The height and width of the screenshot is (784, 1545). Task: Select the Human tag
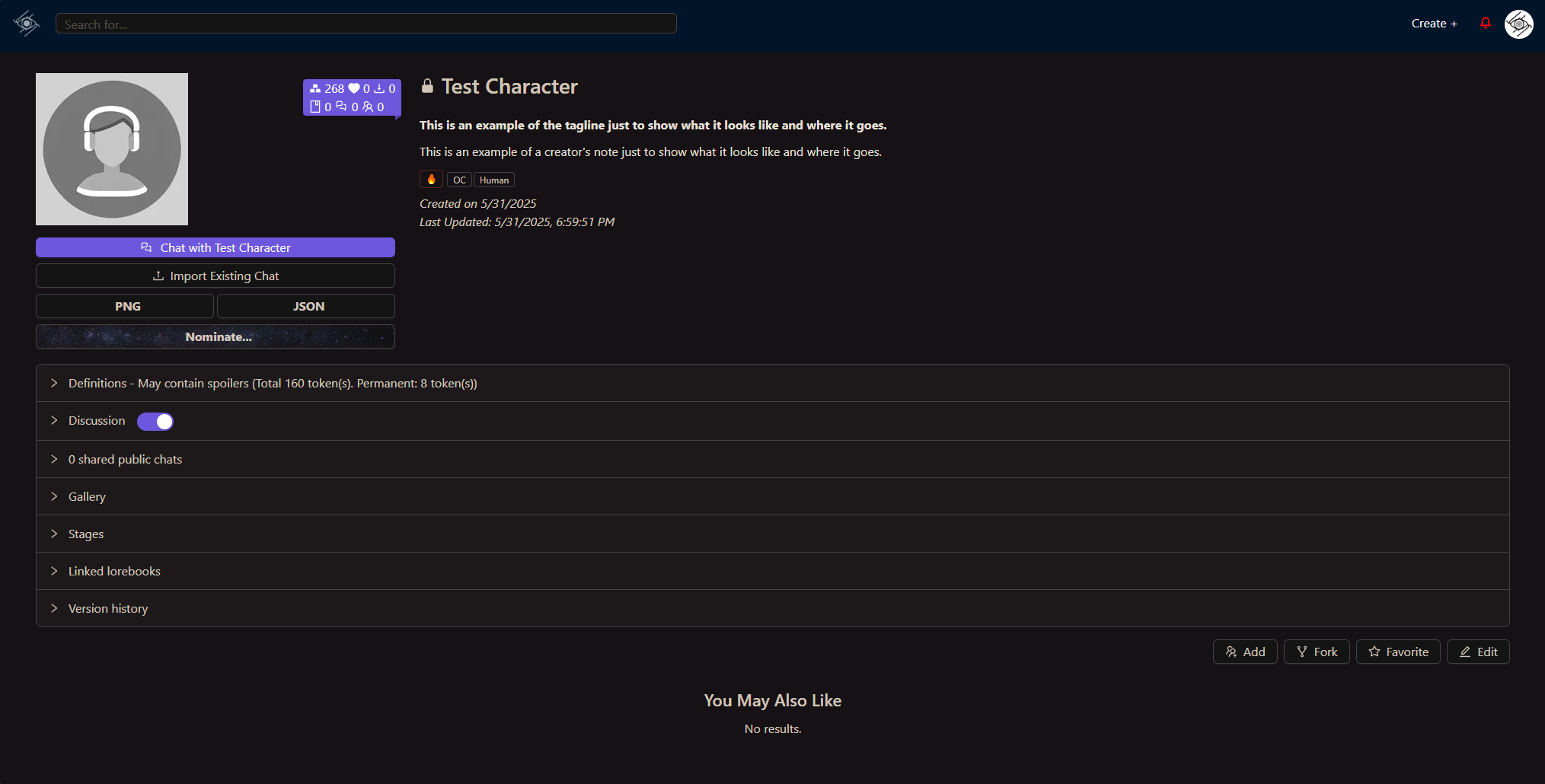click(x=494, y=180)
